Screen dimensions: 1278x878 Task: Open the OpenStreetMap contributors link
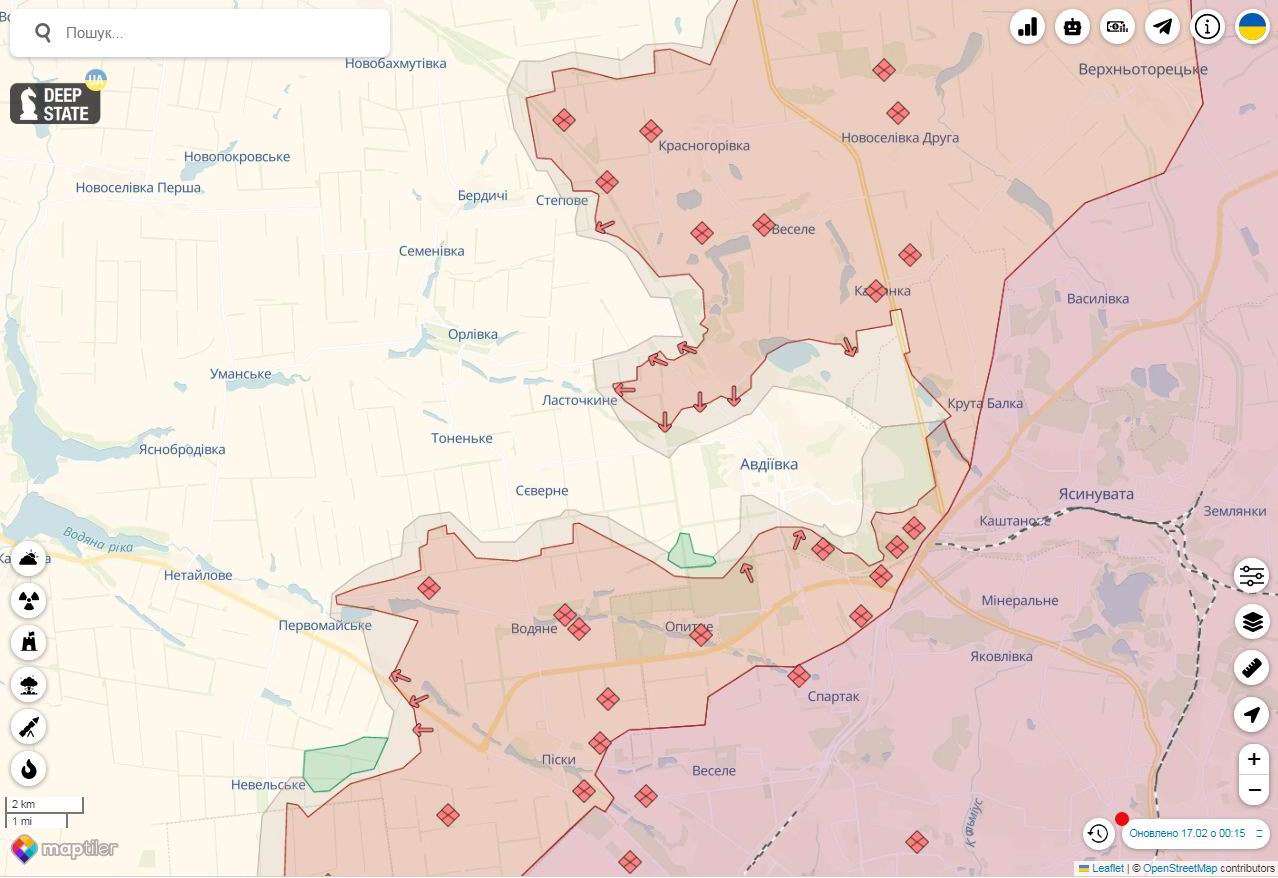[x=1179, y=868]
